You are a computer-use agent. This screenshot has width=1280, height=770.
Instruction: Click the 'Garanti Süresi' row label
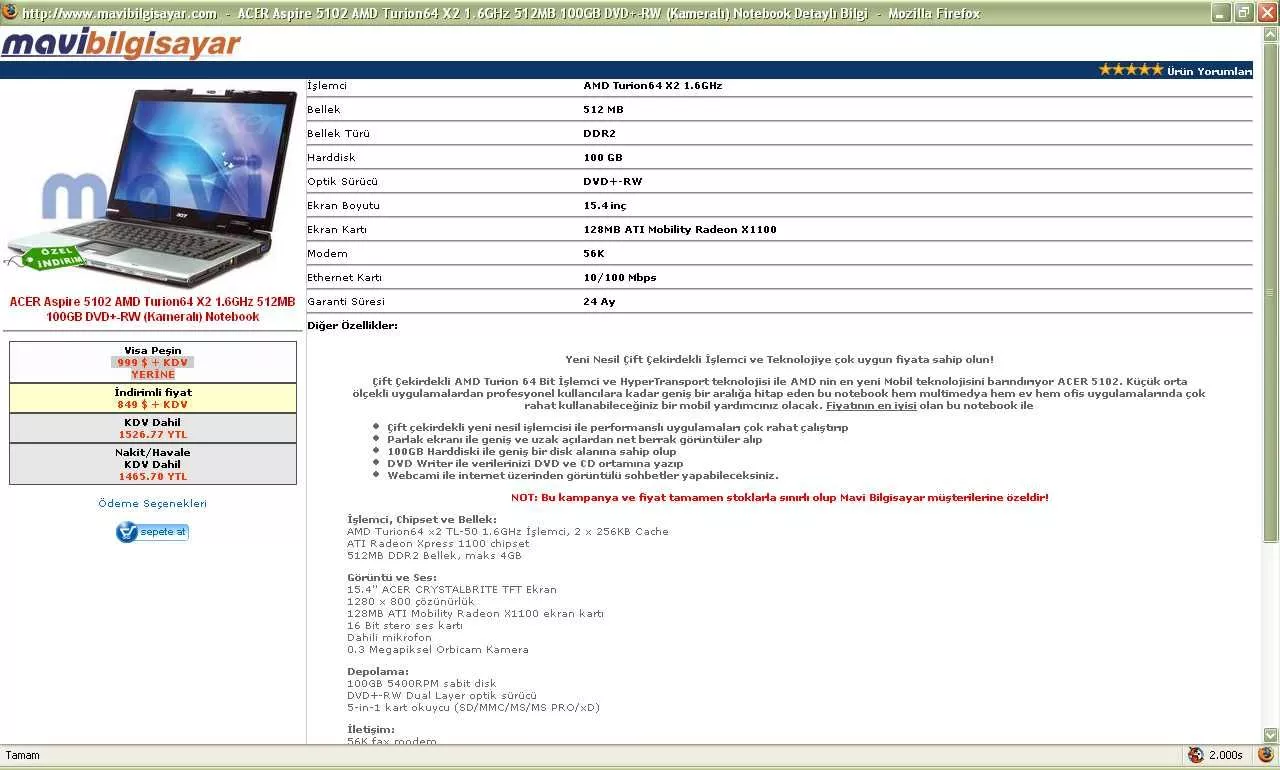pyautogui.click(x=345, y=301)
